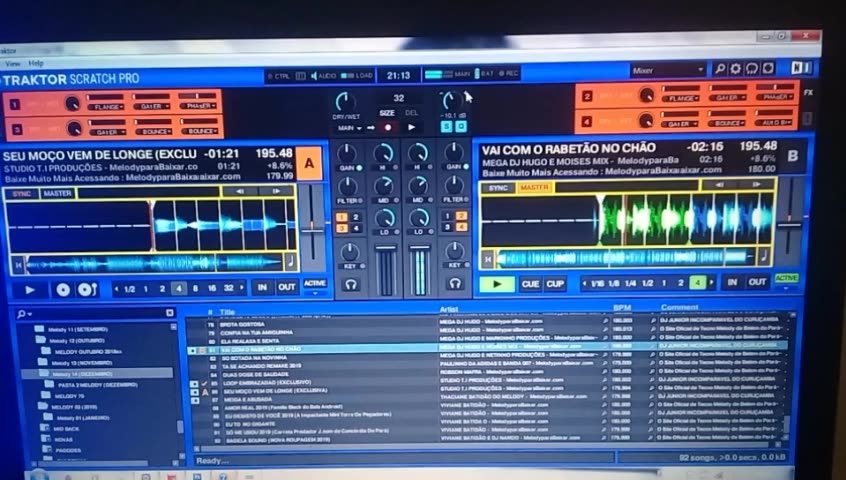Viewport: 846px width, 480px height.
Task: Click the FX panel label at right edge
Action: point(808,93)
